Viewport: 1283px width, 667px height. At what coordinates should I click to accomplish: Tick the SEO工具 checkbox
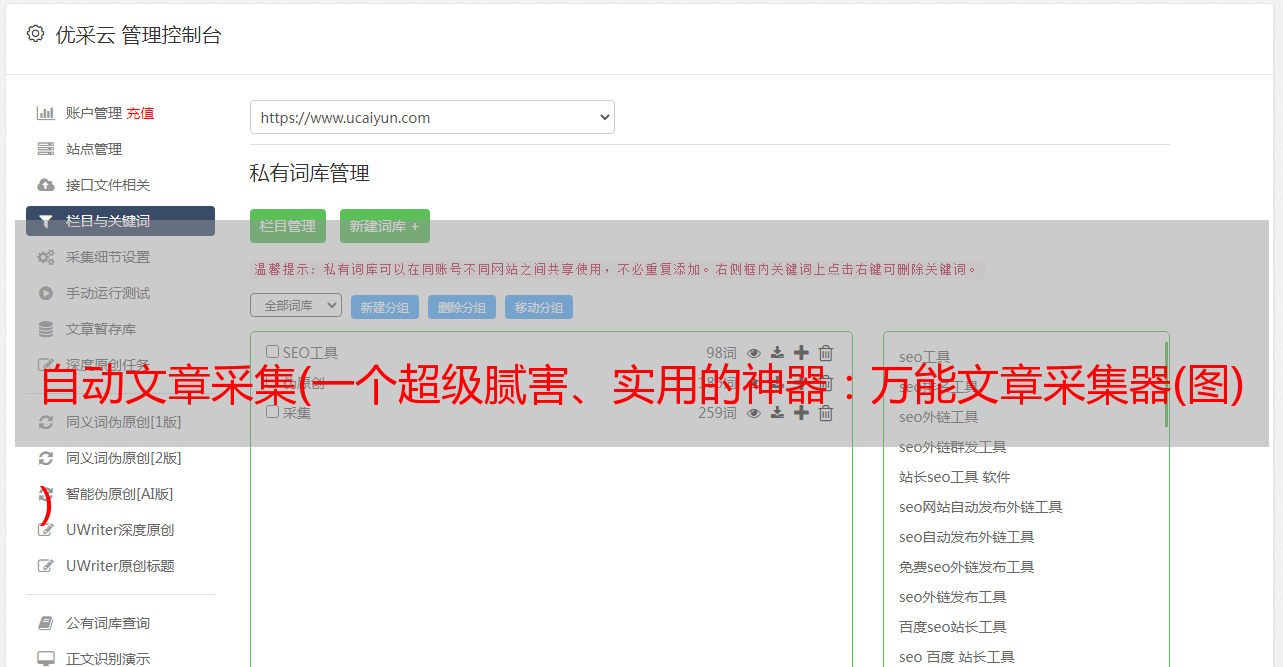272,352
